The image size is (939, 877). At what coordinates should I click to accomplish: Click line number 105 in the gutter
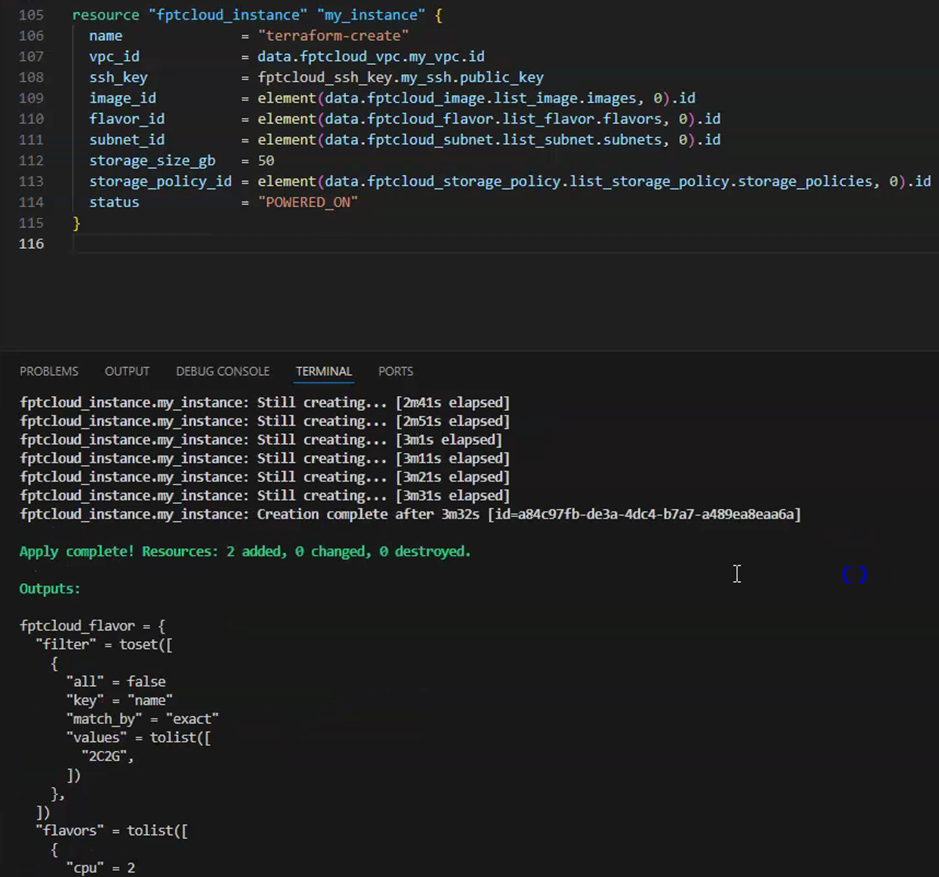(x=31, y=16)
